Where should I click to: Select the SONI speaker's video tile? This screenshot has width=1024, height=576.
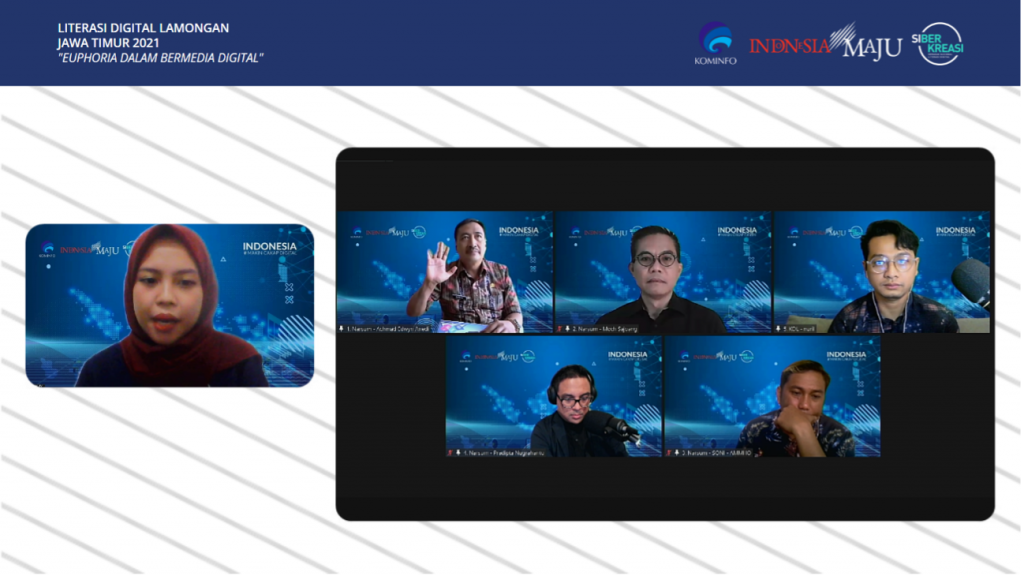pyautogui.click(x=772, y=397)
